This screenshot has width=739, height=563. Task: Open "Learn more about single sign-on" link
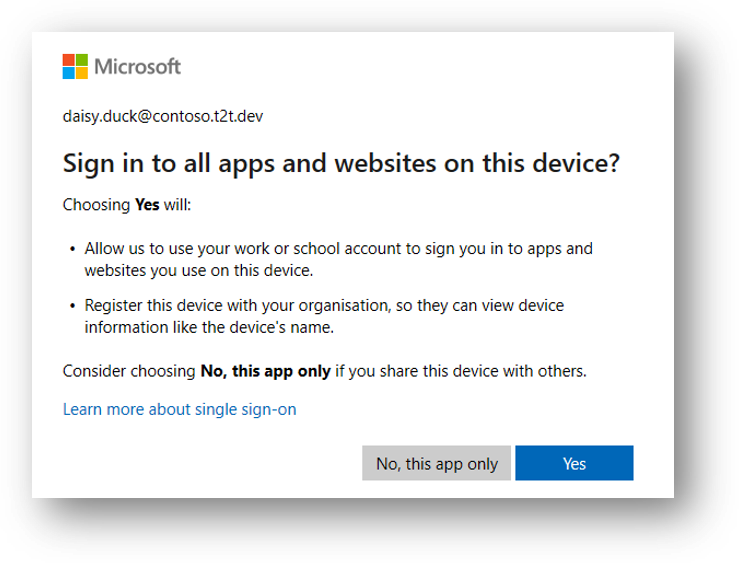(180, 409)
